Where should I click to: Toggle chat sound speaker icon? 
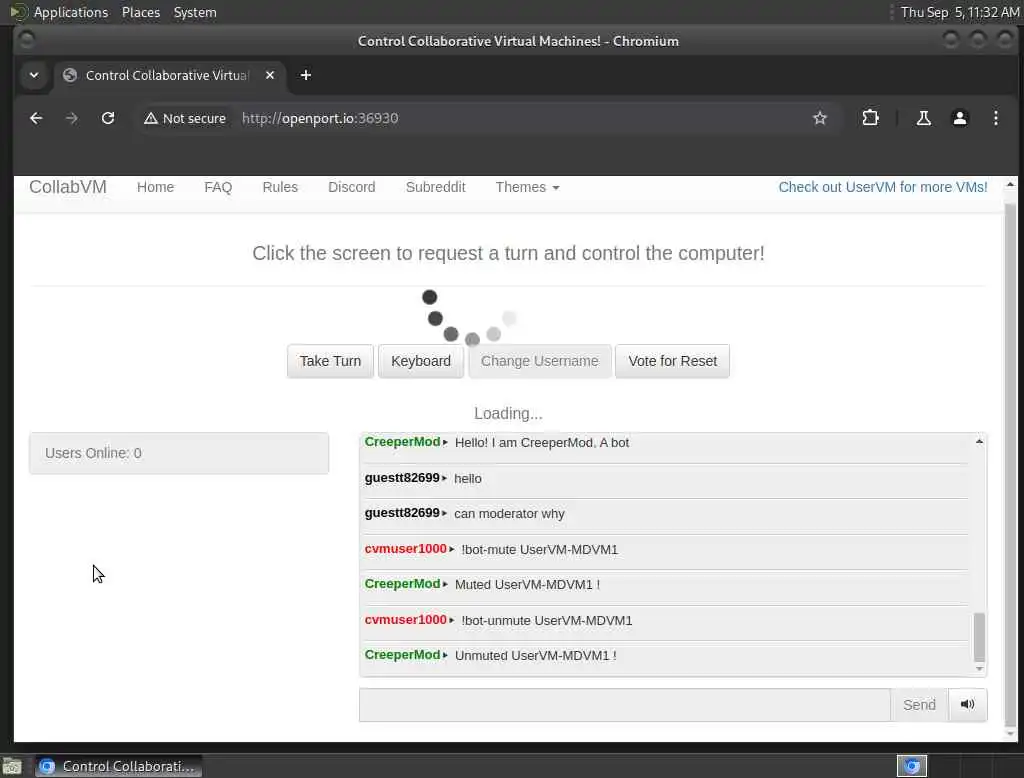pyautogui.click(x=967, y=704)
